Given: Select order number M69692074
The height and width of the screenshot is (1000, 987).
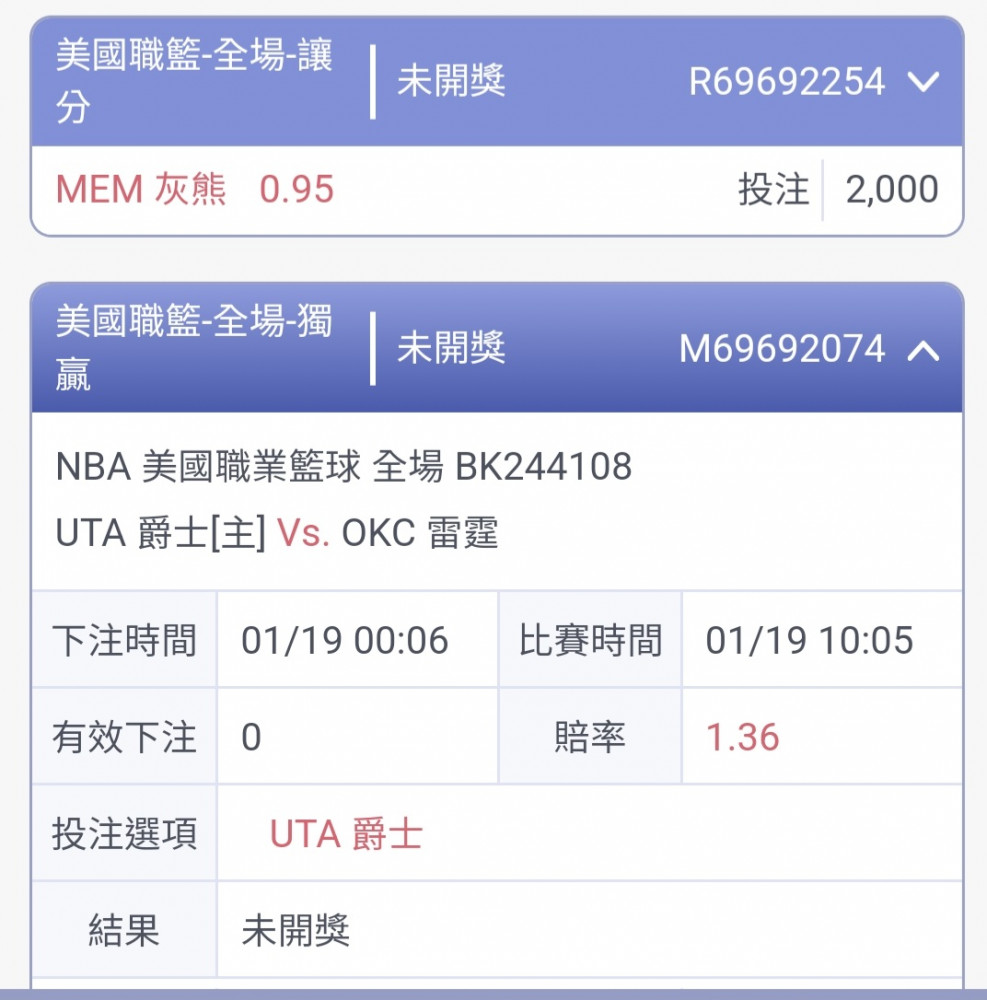Looking at the screenshot, I should coord(782,349).
